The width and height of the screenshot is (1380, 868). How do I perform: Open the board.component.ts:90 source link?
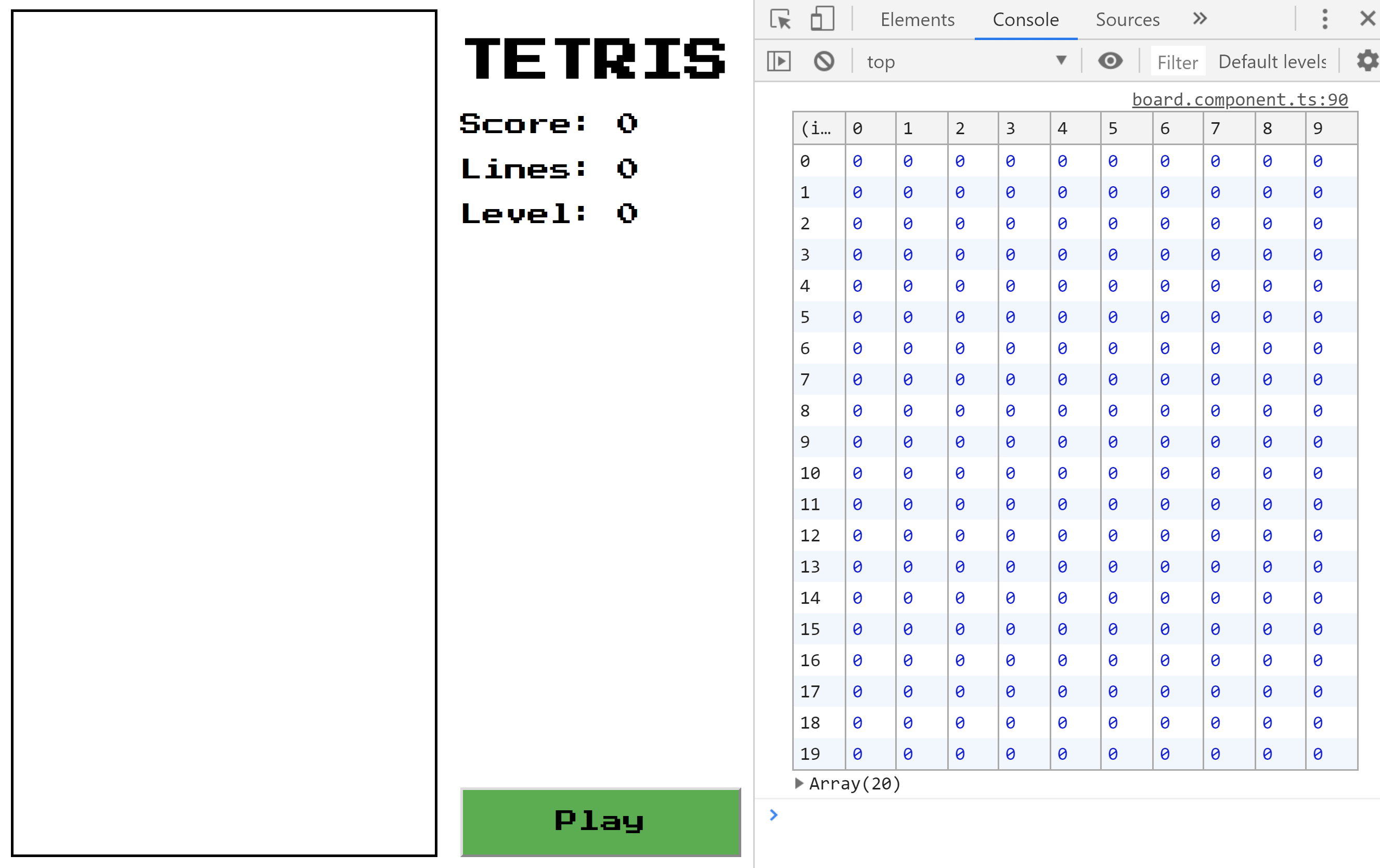click(1240, 100)
